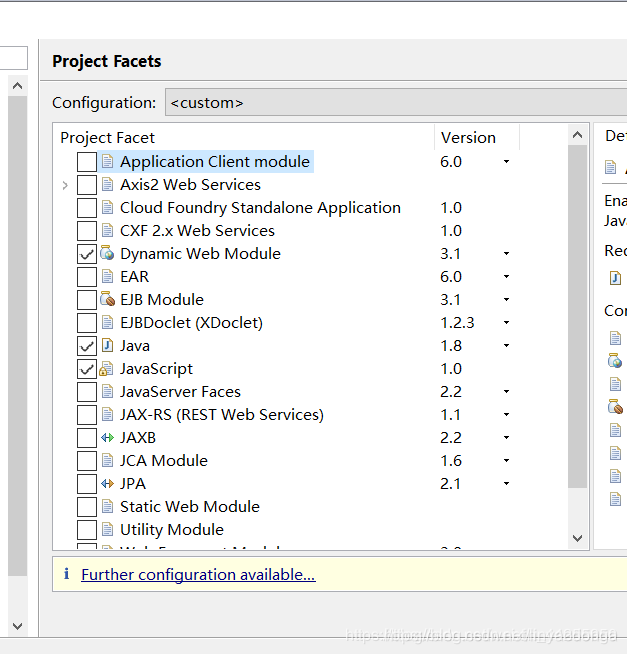Open the JAXB version dropdown arrow
Screen dimensions: 627x654
[506, 438]
